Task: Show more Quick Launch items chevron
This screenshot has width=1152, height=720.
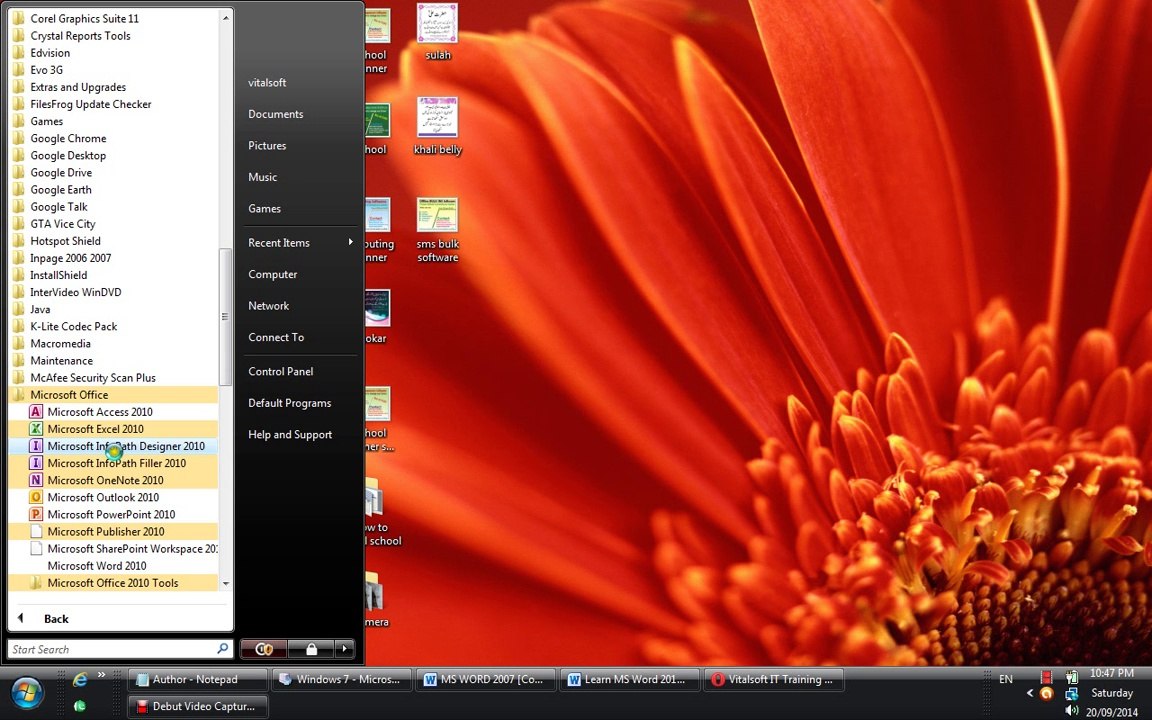Action: [x=101, y=674]
